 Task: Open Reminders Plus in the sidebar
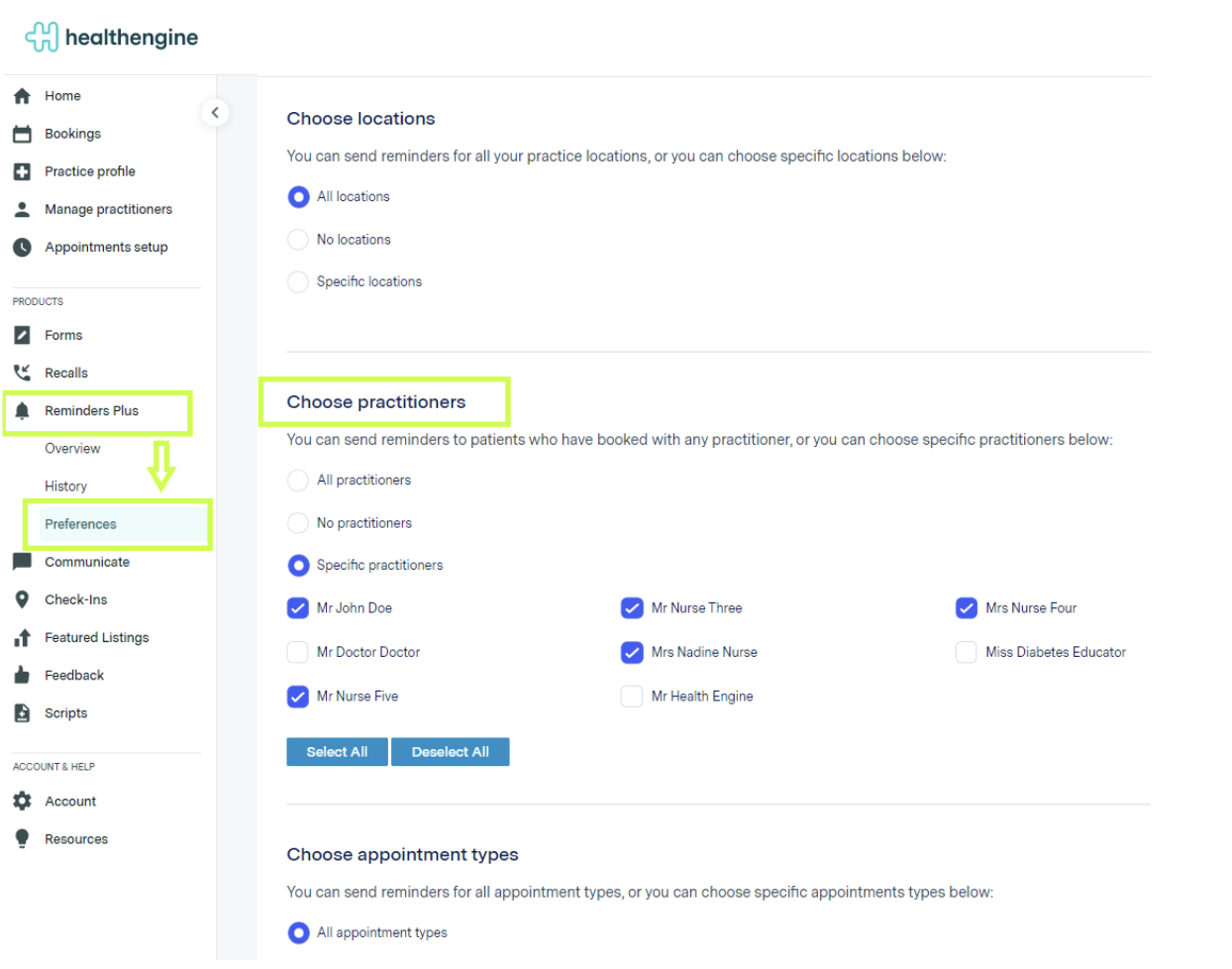point(91,411)
